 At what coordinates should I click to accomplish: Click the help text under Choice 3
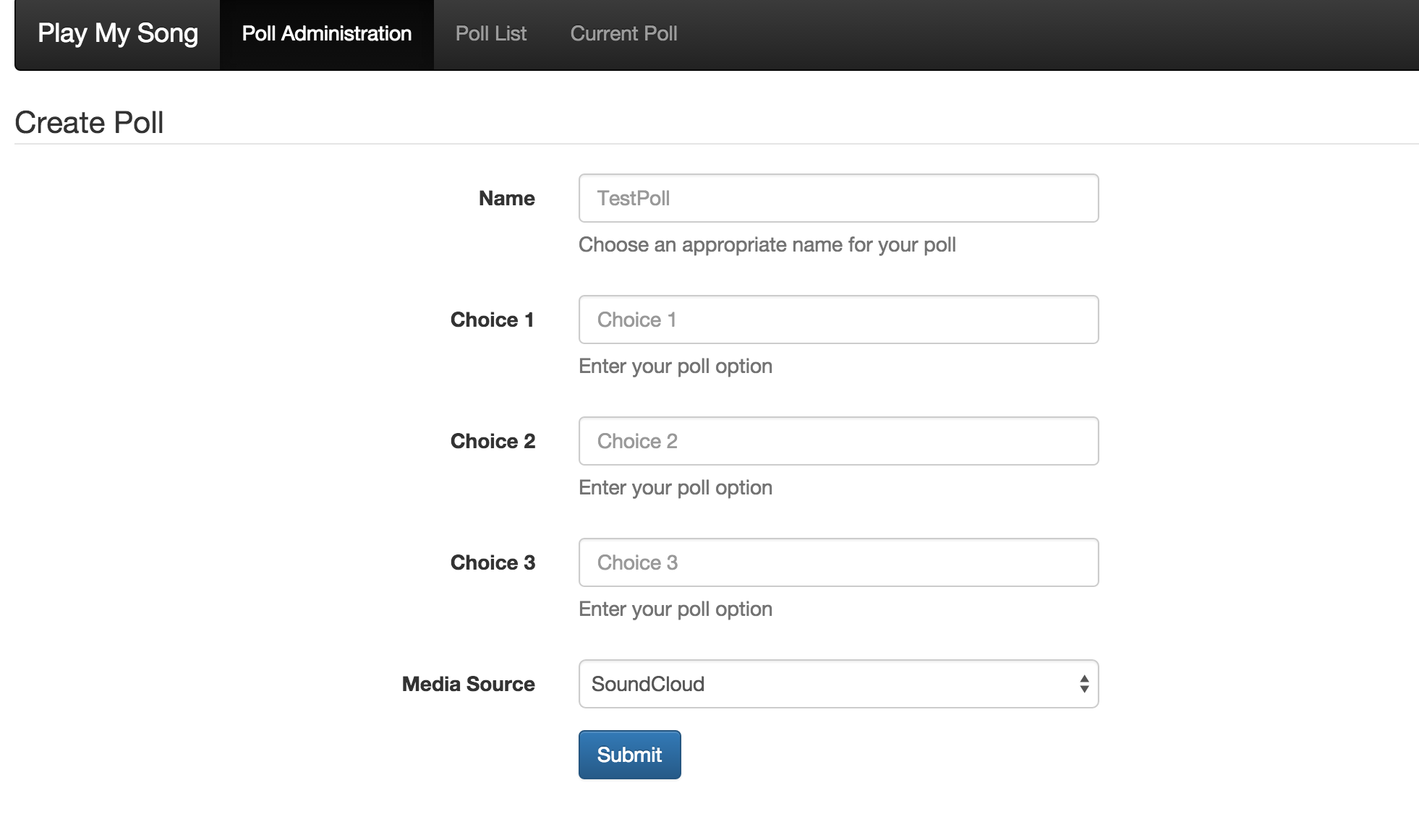675,609
